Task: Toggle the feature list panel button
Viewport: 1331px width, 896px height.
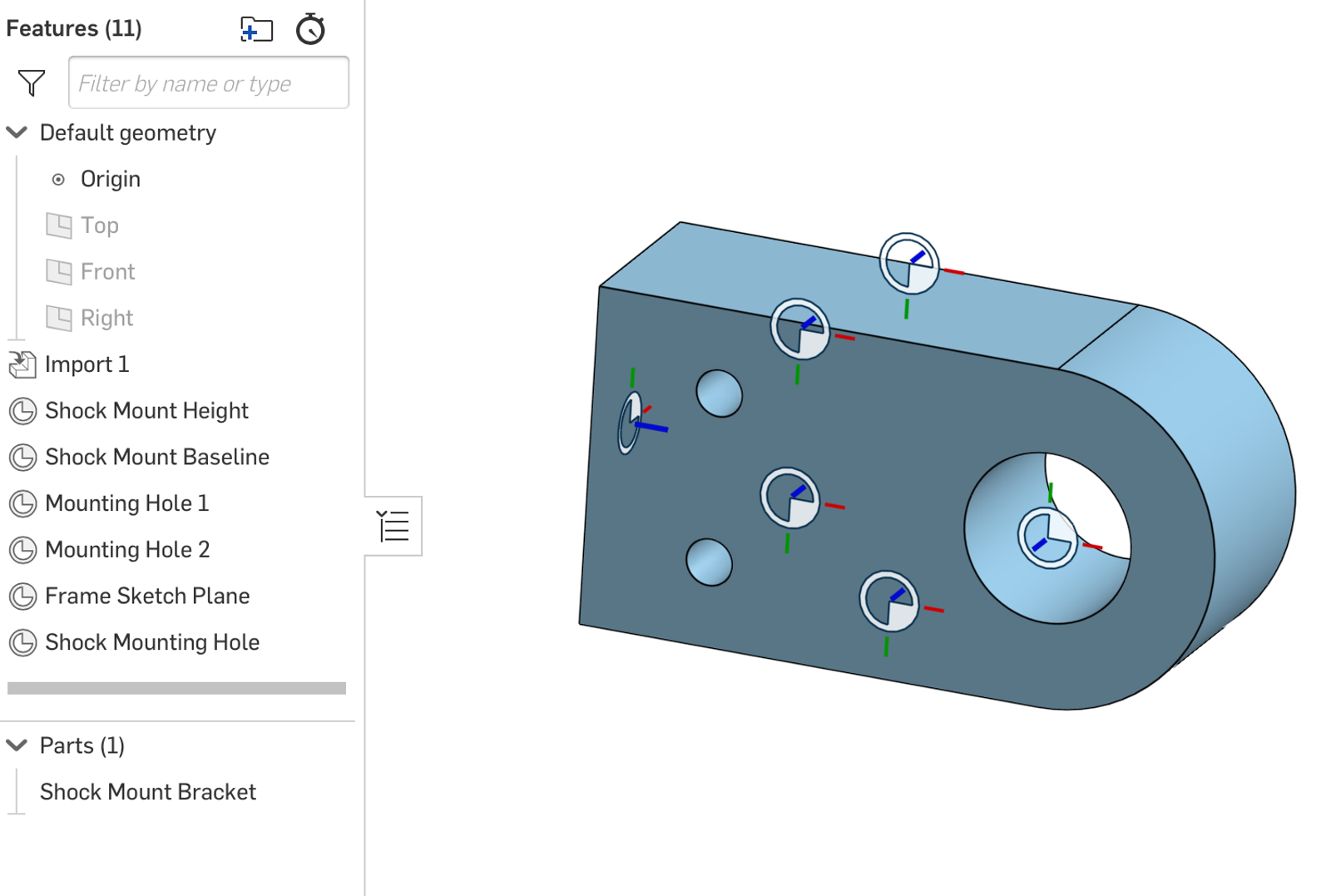Action: pos(393,526)
